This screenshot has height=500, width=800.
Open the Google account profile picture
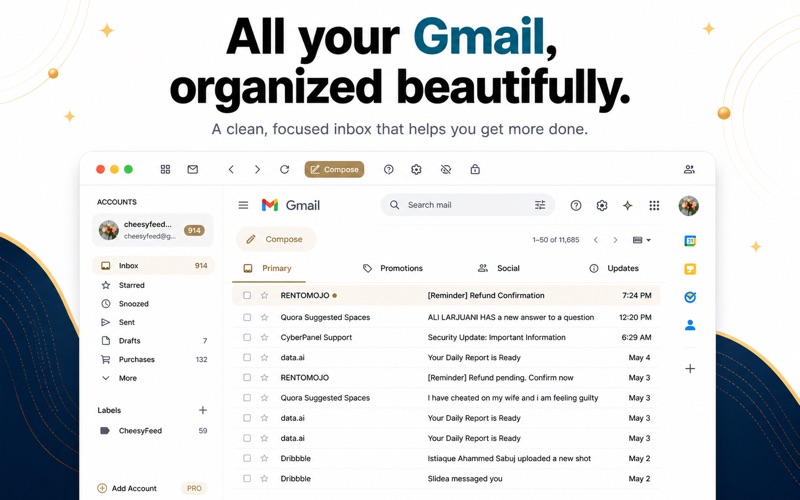click(689, 206)
